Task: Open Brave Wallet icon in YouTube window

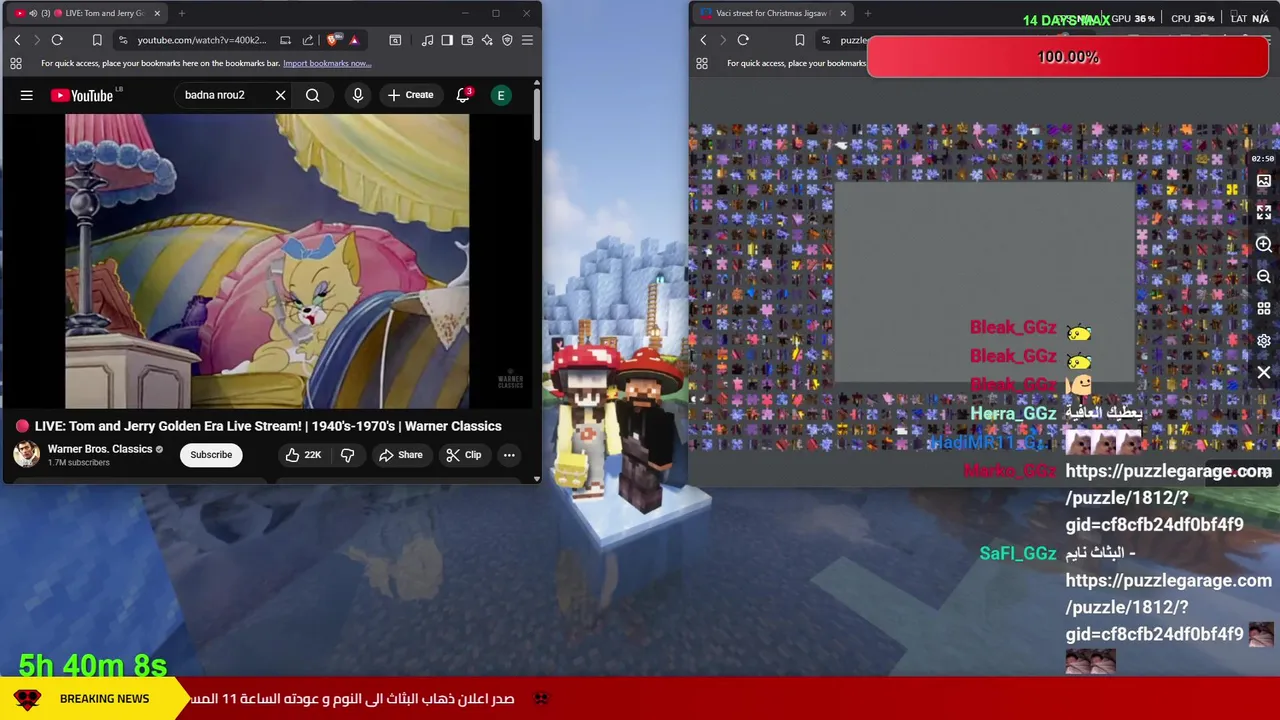Action: click(467, 40)
